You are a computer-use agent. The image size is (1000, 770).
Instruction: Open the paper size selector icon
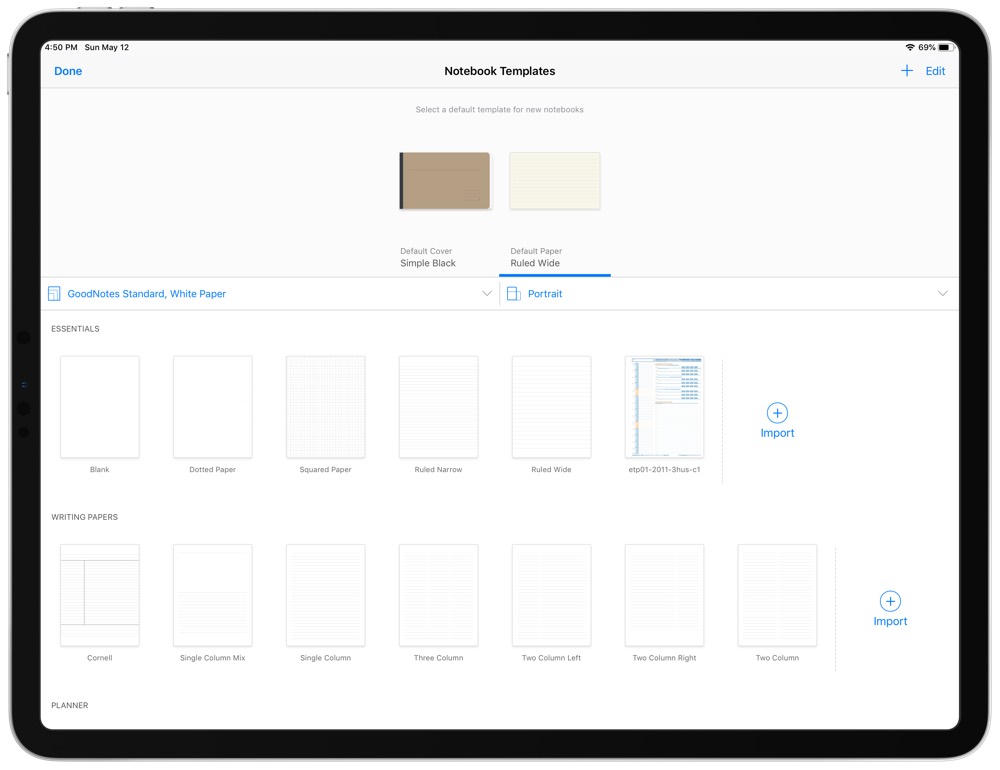tap(54, 293)
